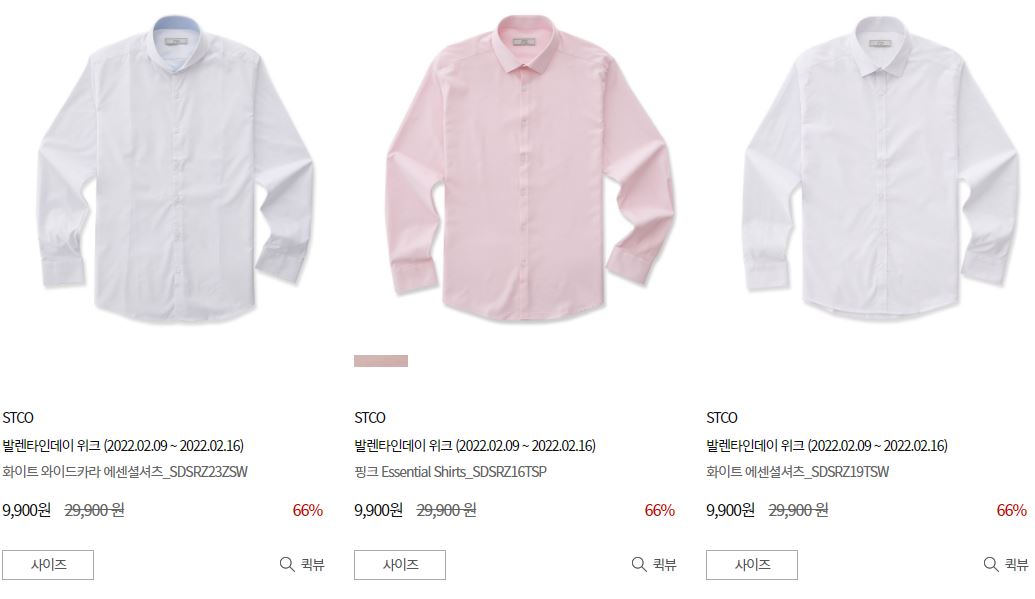Open product link 화이트 에센셜셔츠_SDSRZ19TSW
This screenshot has height=599, width=1035.
click(797, 472)
